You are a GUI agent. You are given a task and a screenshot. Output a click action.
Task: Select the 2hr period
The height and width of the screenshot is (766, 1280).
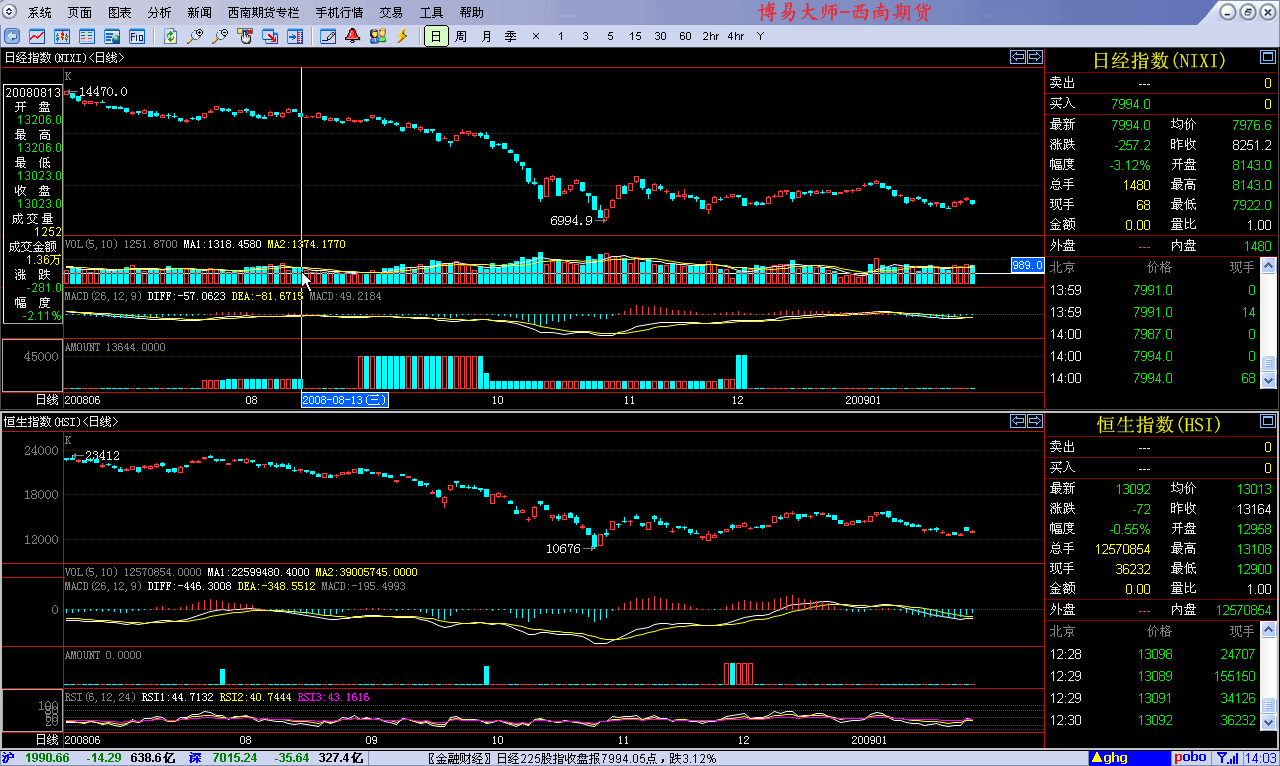[x=710, y=36]
